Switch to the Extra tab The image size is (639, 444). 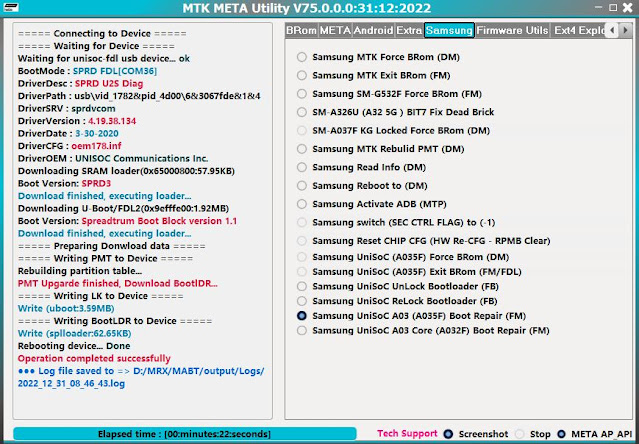[409, 31]
